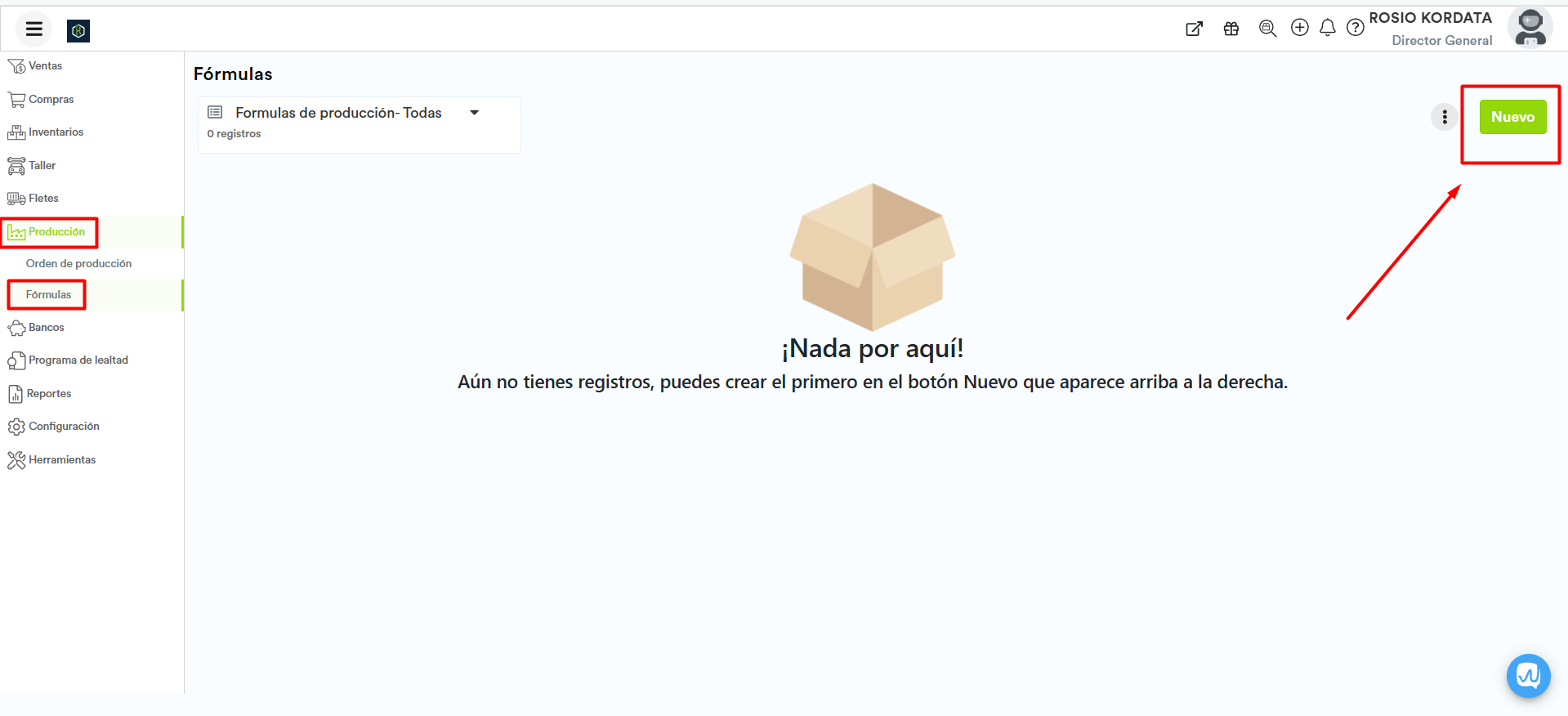
Task: Click the gift box icon
Action: pos(1231,29)
